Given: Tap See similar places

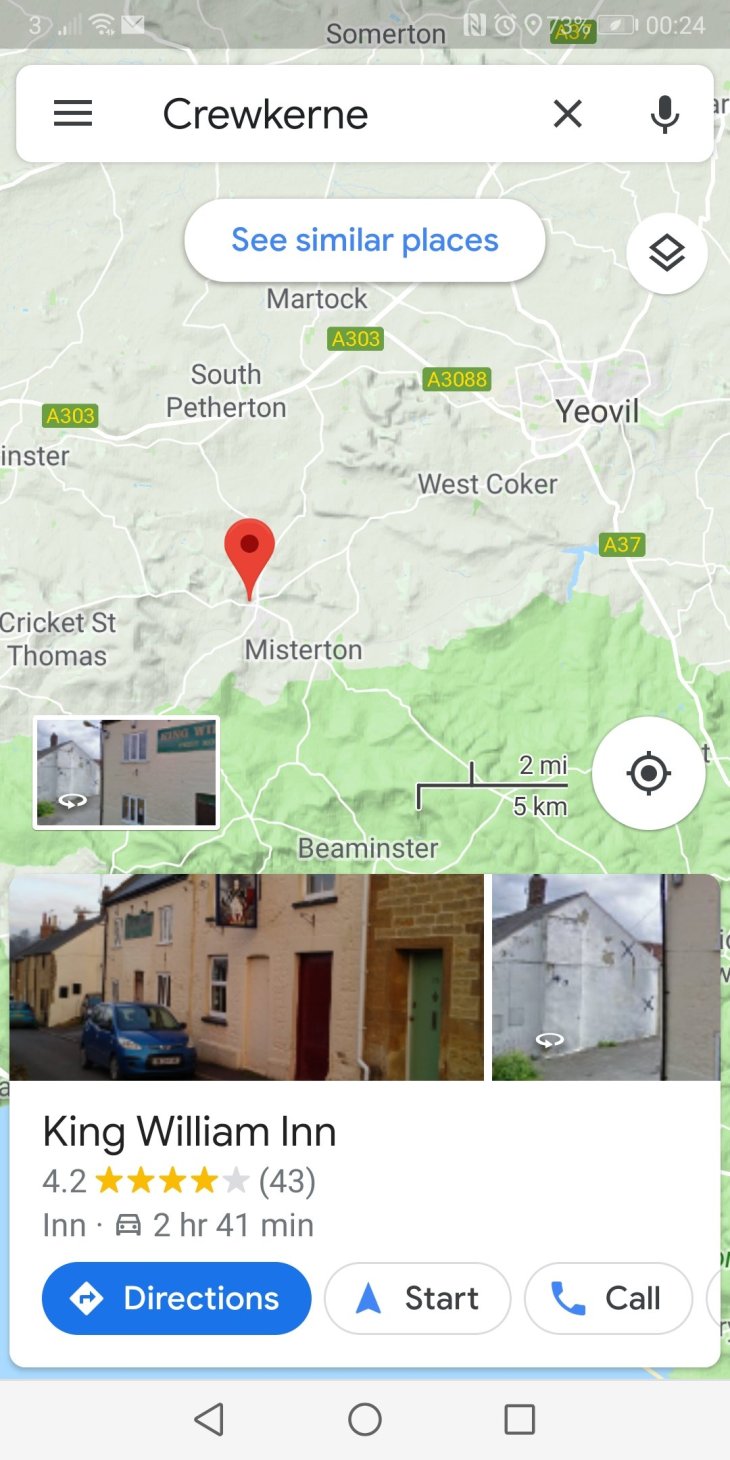Looking at the screenshot, I should coord(365,240).
